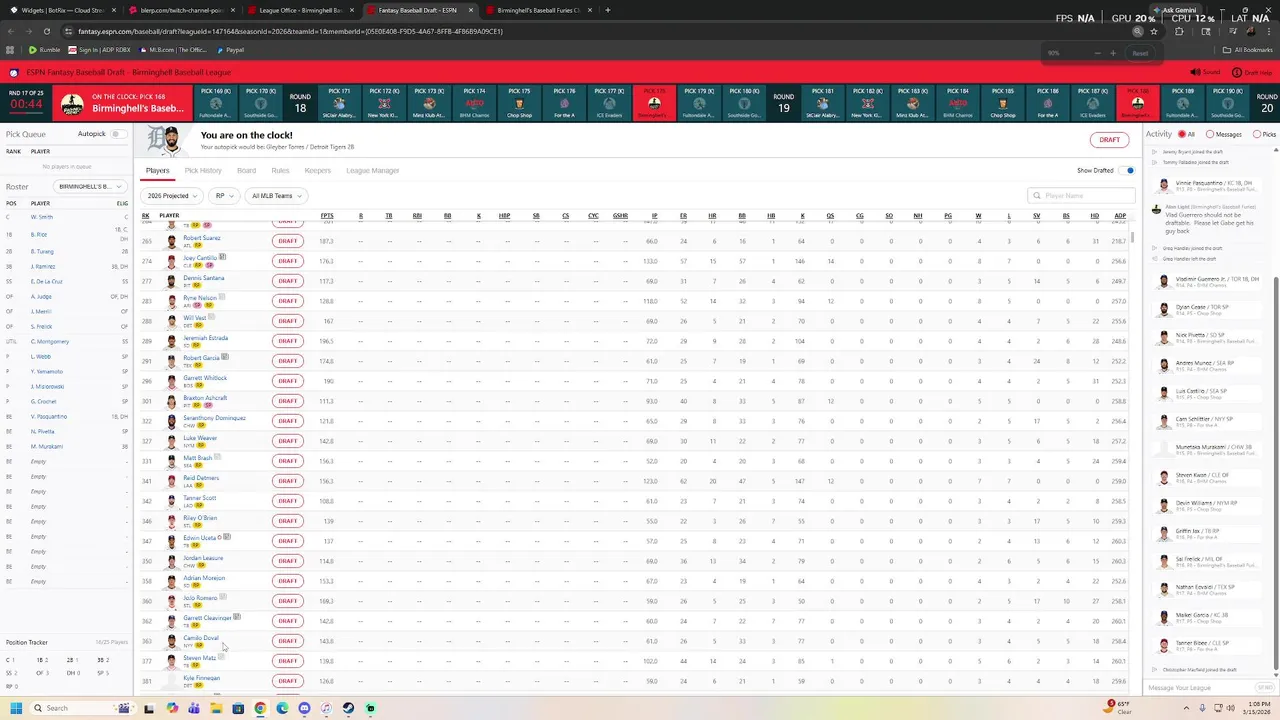Toggle the Autopick switch

click(118, 134)
